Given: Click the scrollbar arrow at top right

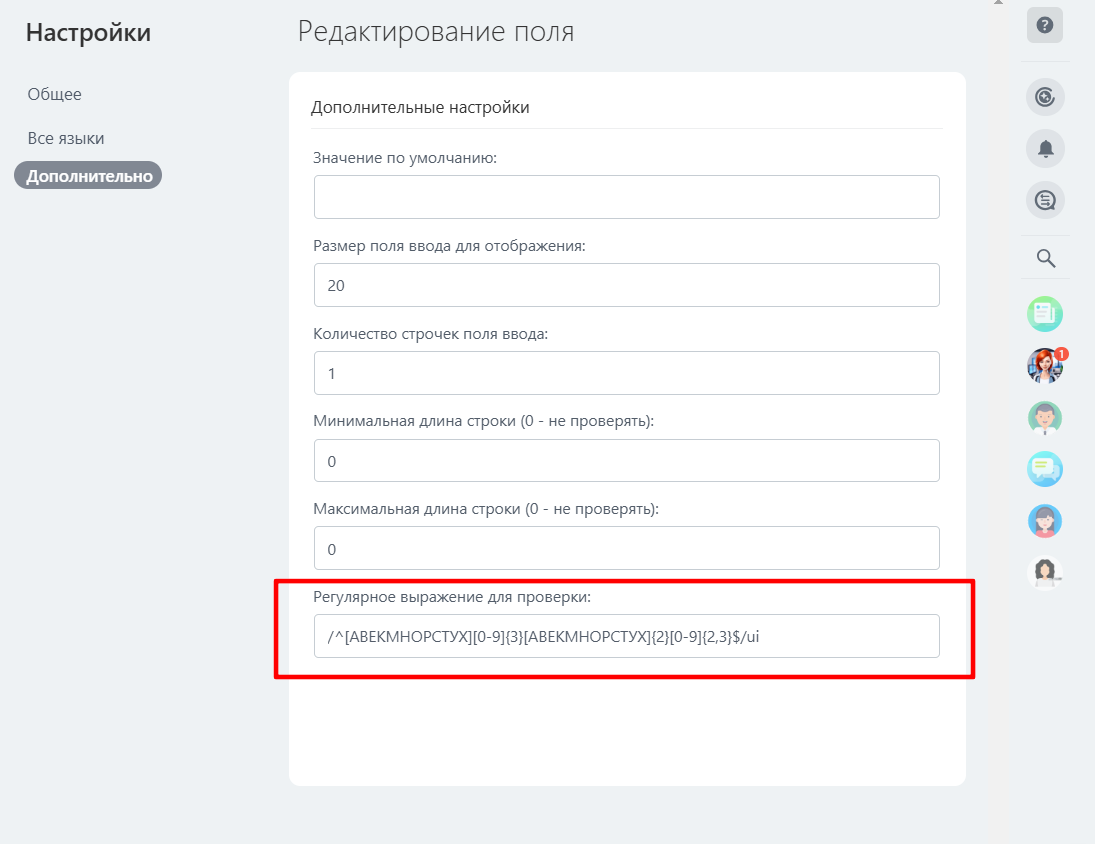Looking at the screenshot, I should point(996,5).
